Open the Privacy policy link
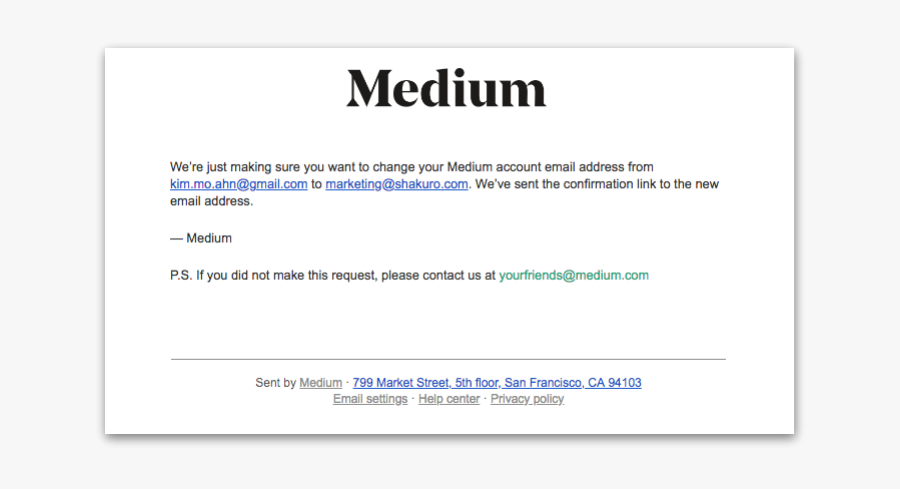The width and height of the screenshot is (900, 489). (527, 399)
